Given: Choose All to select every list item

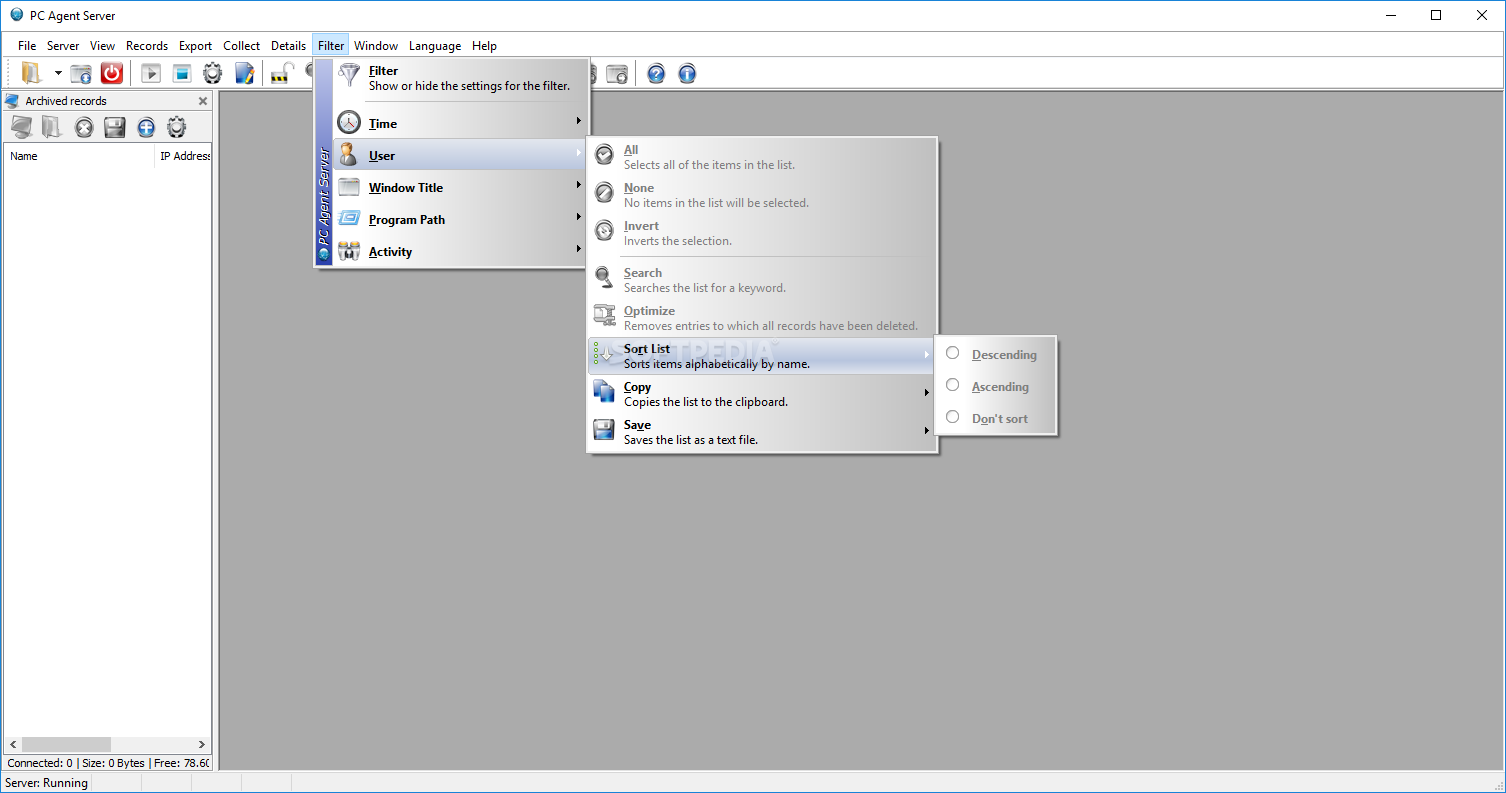Looking at the screenshot, I should [x=762, y=157].
